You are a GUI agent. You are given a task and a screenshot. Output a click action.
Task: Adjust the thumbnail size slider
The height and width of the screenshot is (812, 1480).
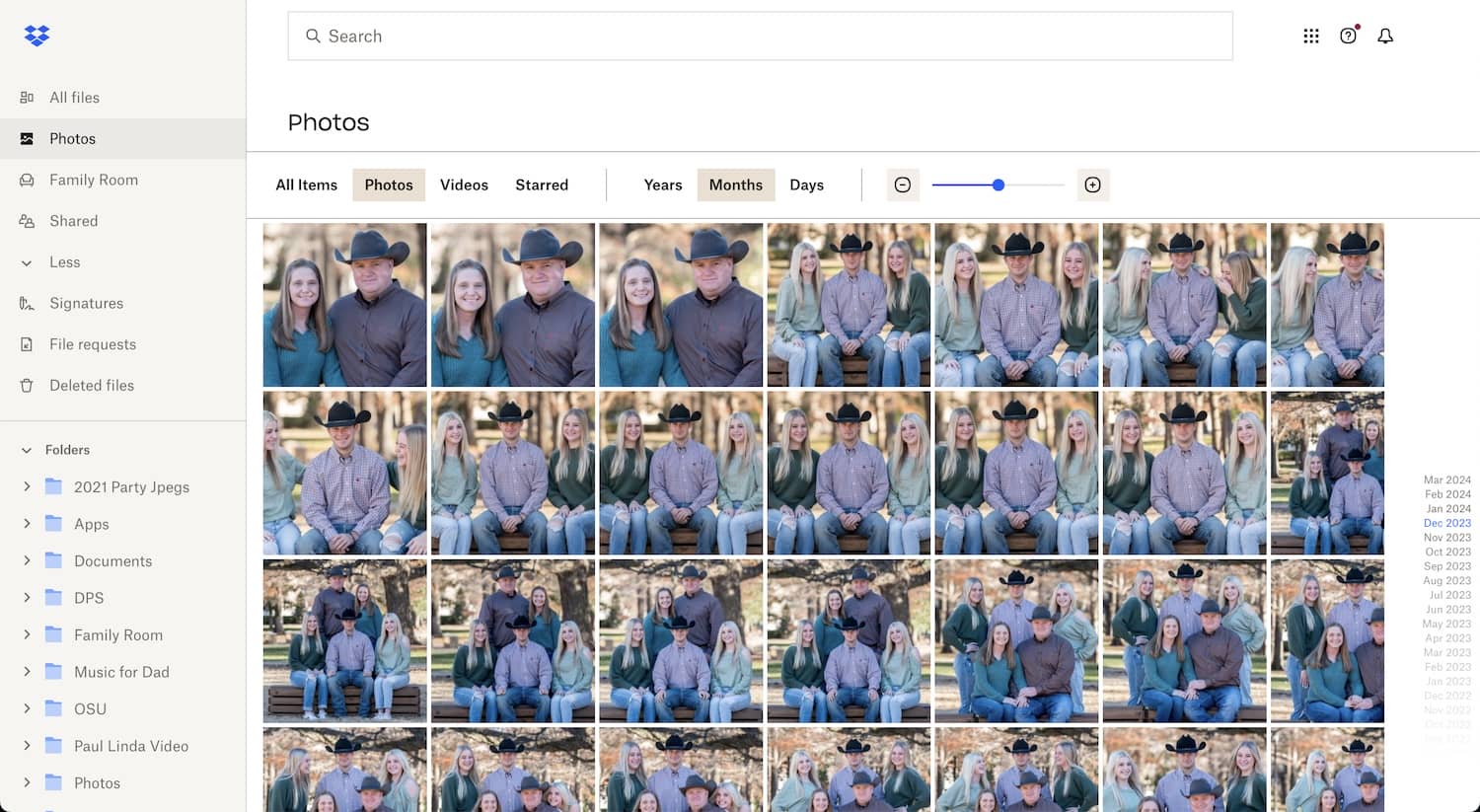point(998,185)
